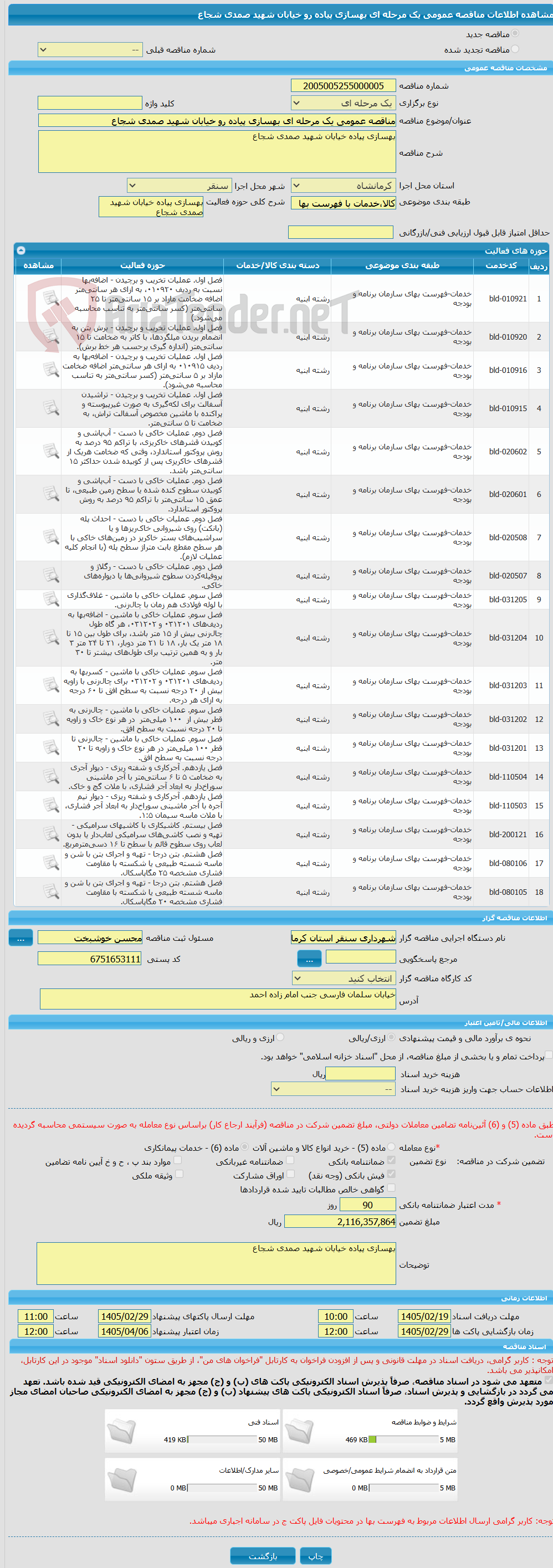Expand the نوع برگزاری dropdown

[344, 103]
